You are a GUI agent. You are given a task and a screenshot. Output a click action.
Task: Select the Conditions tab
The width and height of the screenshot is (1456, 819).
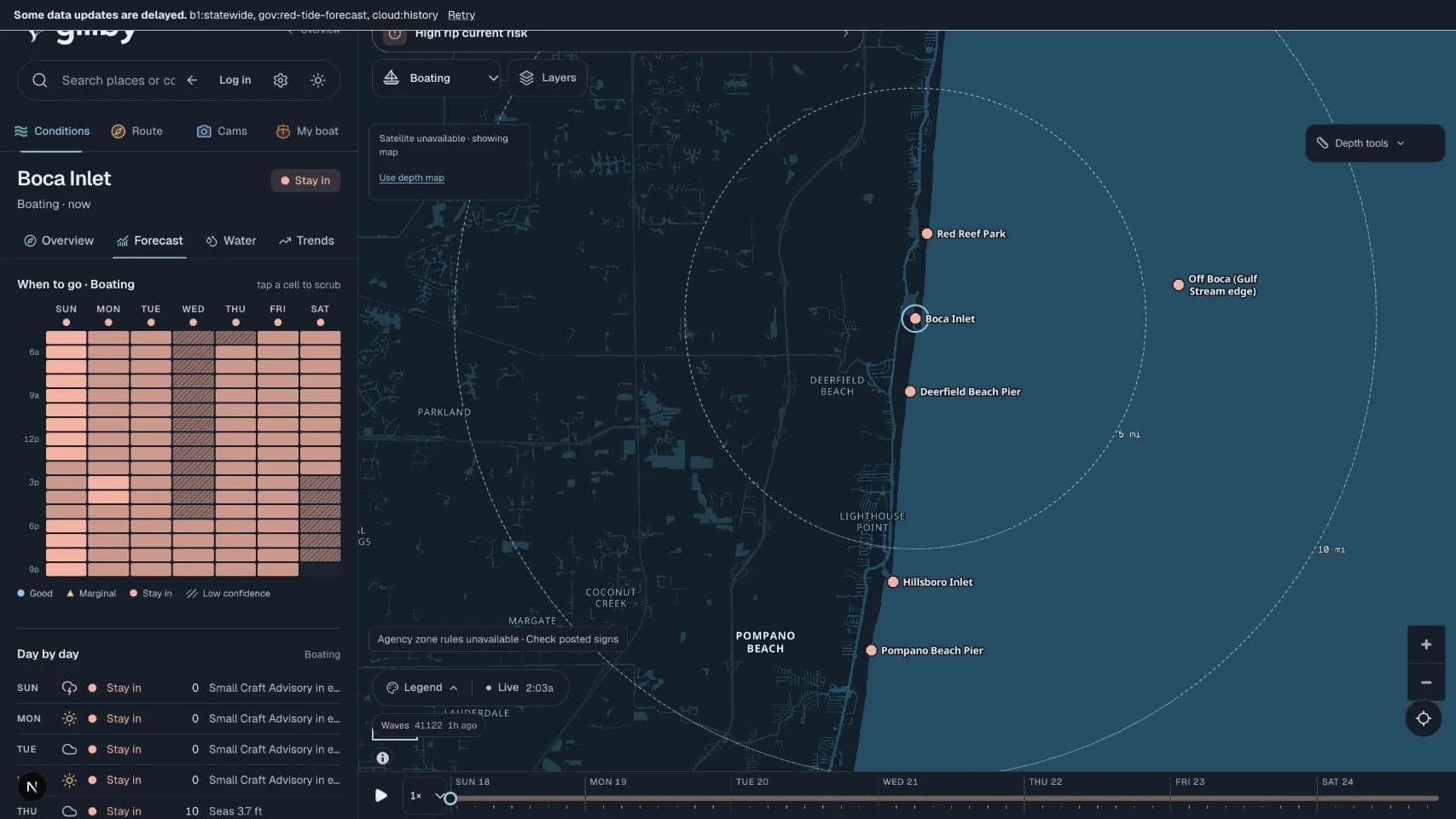(x=52, y=131)
